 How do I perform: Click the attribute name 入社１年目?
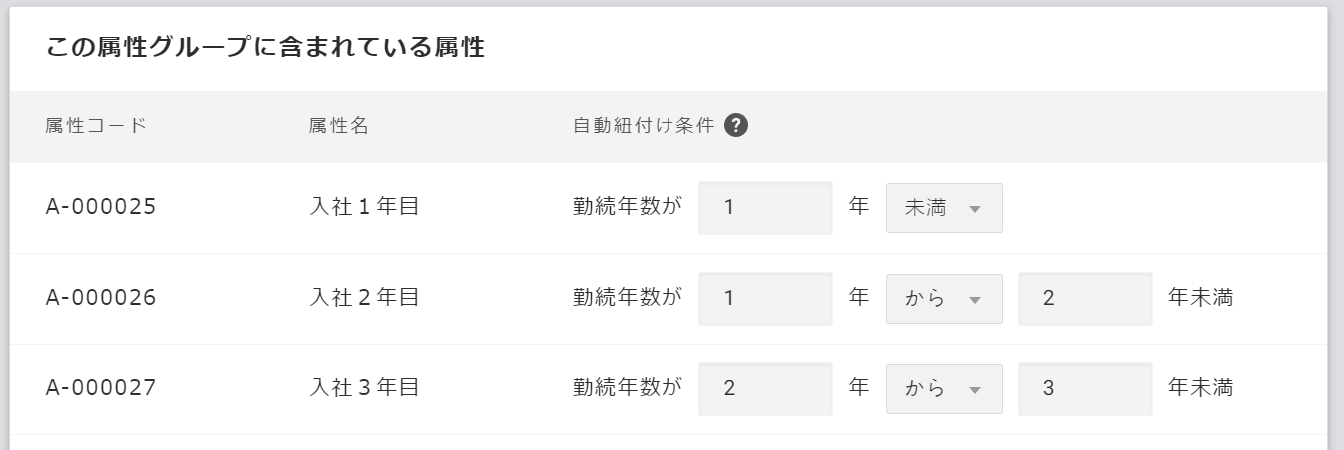click(x=364, y=208)
